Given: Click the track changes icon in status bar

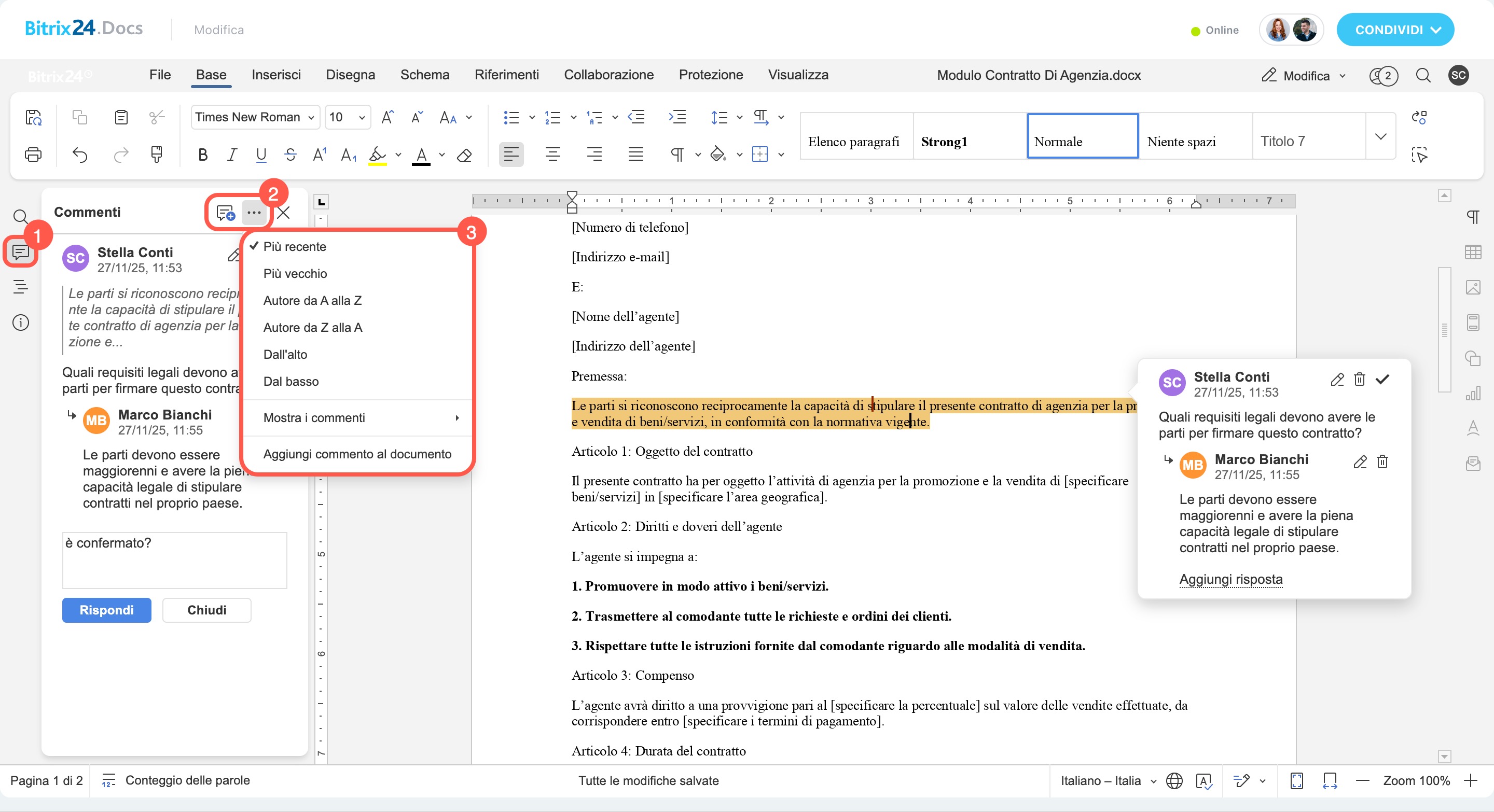Looking at the screenshot, I should [x=1241, y=780].
